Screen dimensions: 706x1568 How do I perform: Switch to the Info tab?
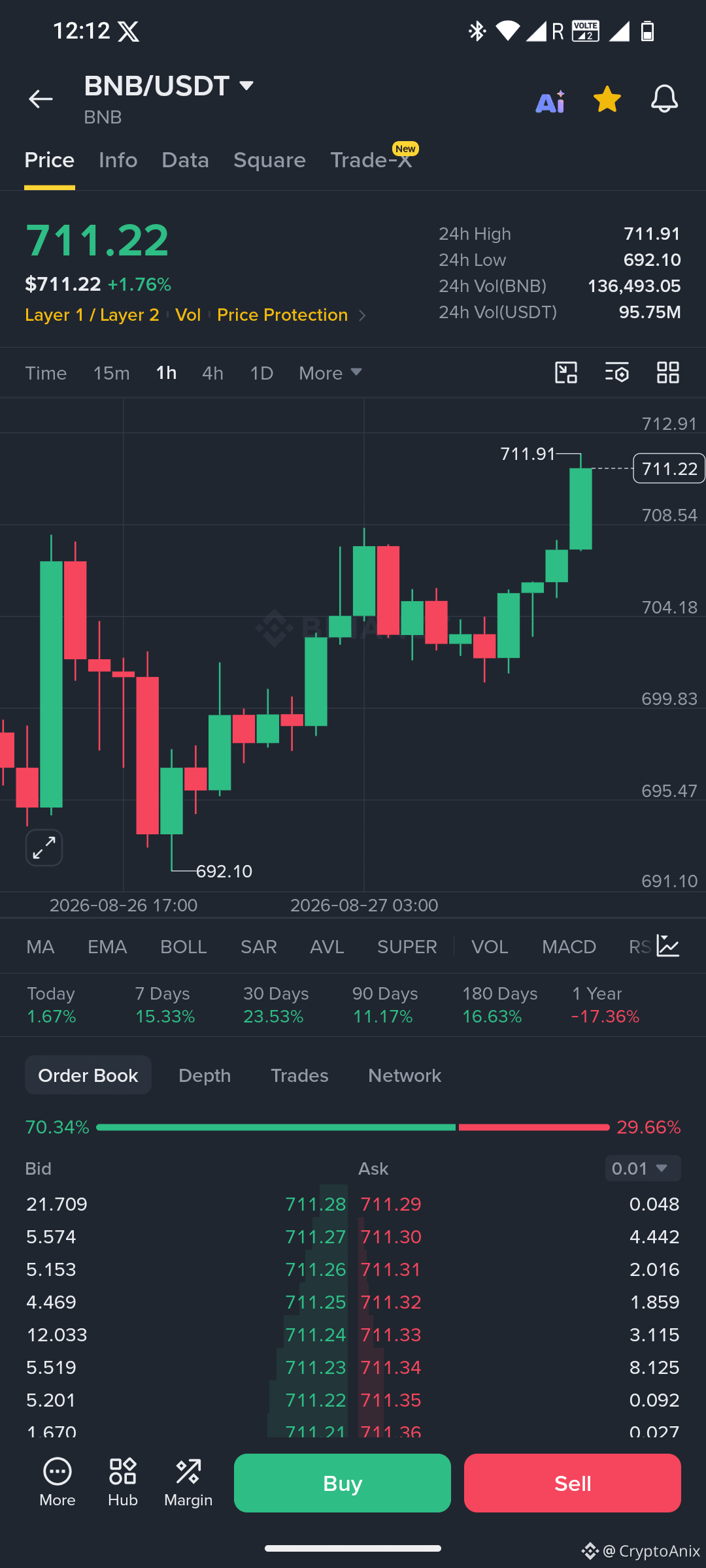tap(118, 160)
